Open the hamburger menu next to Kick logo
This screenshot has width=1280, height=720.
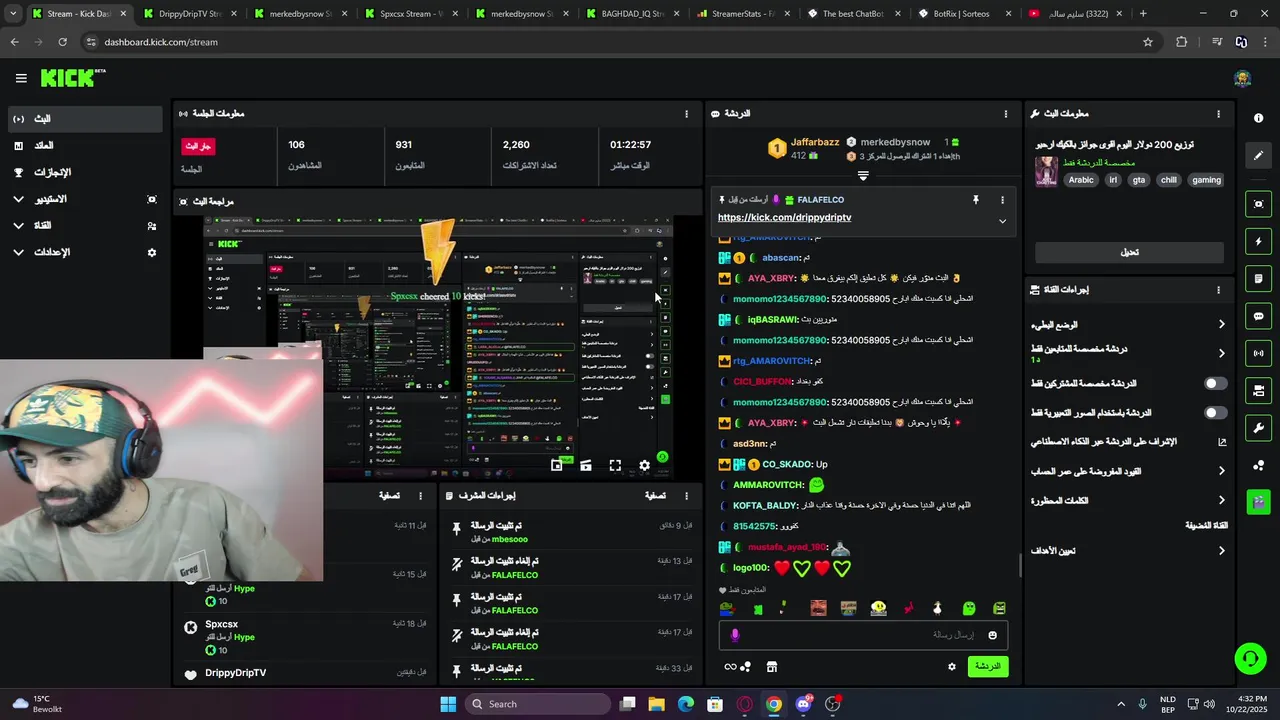click(x=21, y=78)
